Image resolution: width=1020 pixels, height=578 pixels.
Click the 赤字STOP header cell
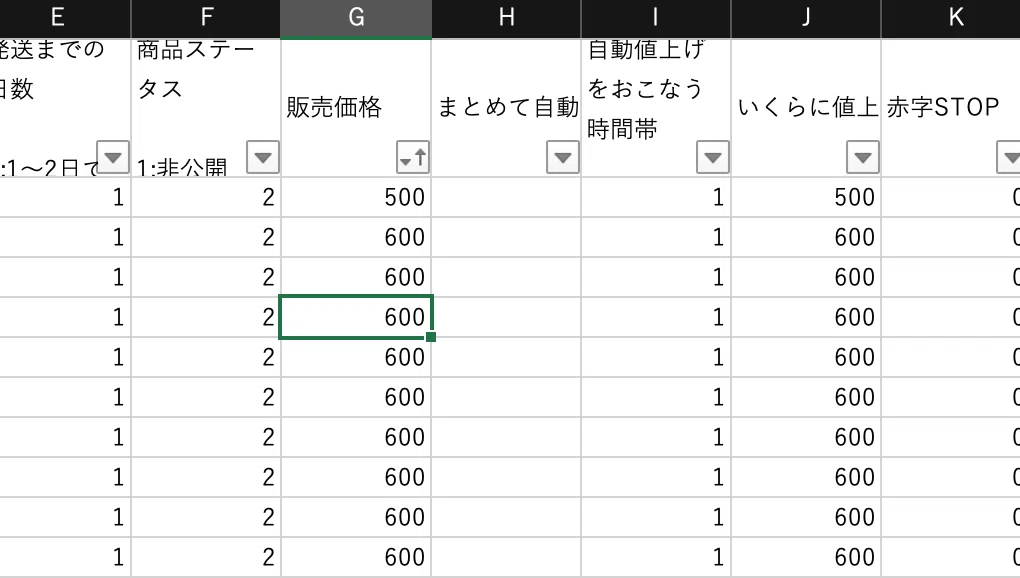[x=950, y=107]
